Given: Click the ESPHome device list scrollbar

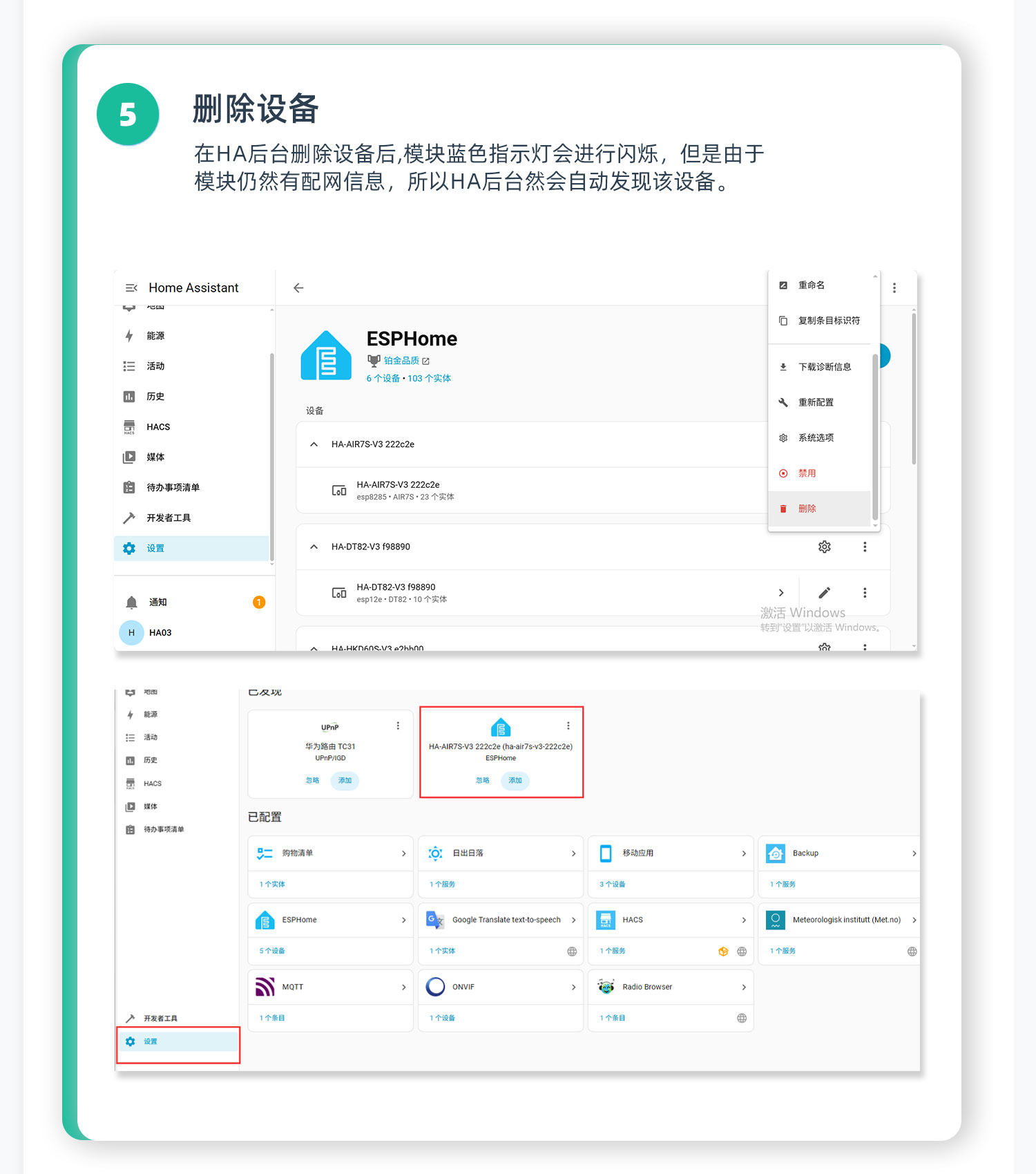Looking at the screenshot, I should (914, 389).
